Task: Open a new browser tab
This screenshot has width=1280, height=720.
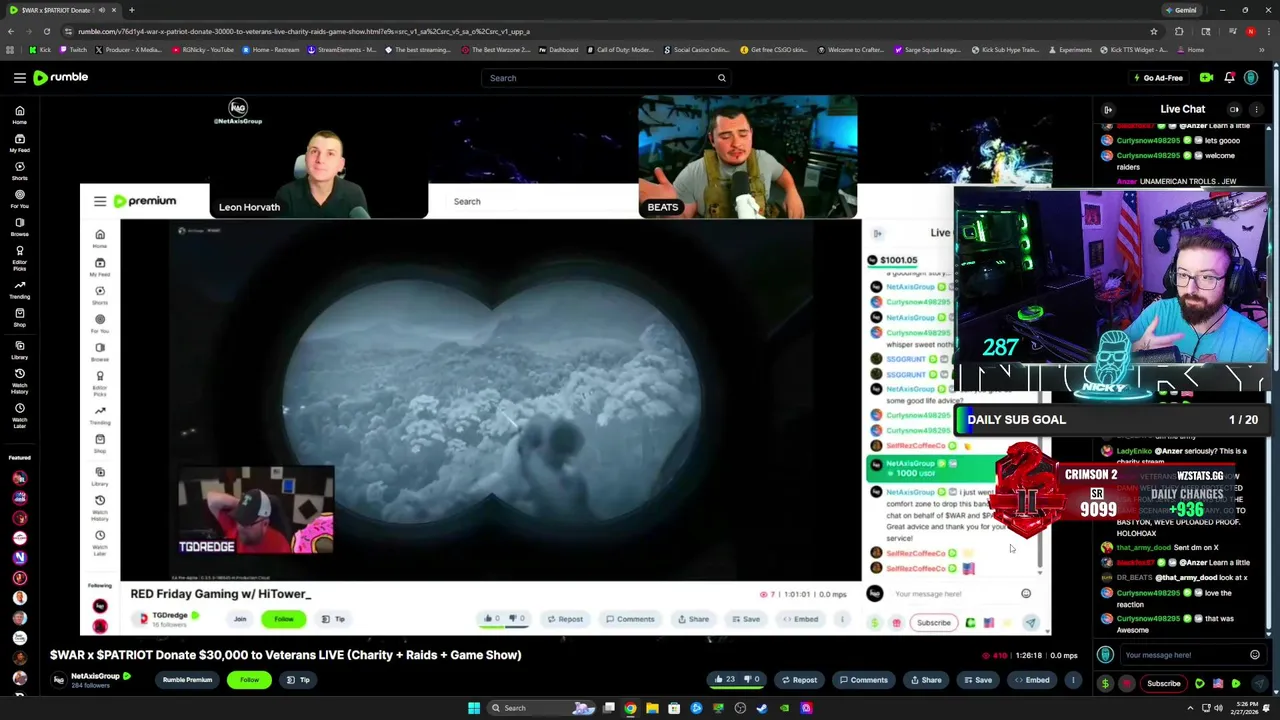Action: (131, 10)
